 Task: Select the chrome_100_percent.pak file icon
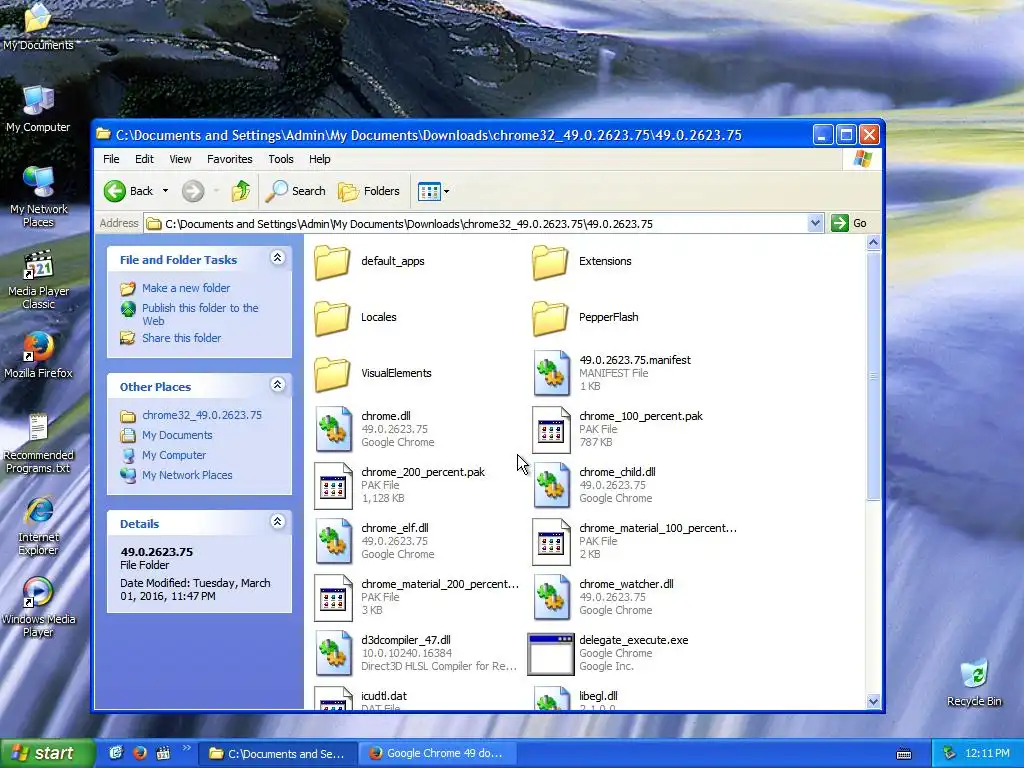tap(551, 429)
